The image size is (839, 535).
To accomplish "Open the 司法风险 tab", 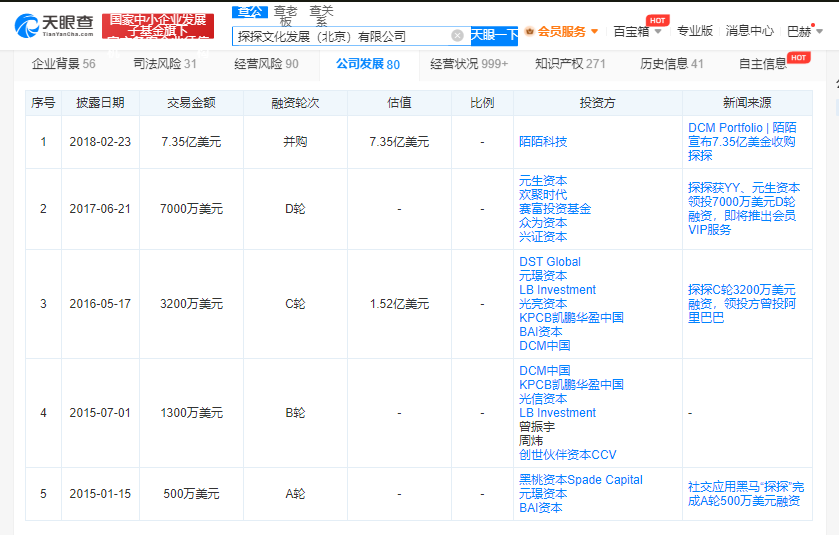I will (164, 64).
